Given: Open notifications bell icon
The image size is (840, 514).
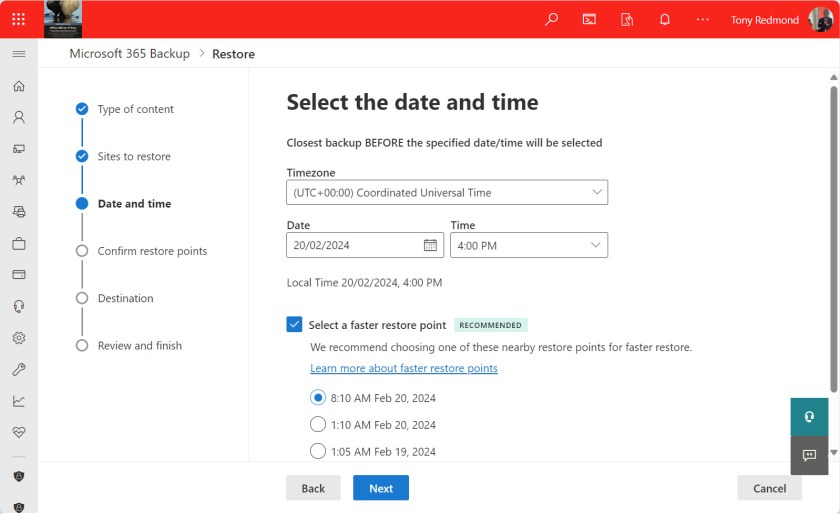Looking at the screenshot, I should (665, 19).
